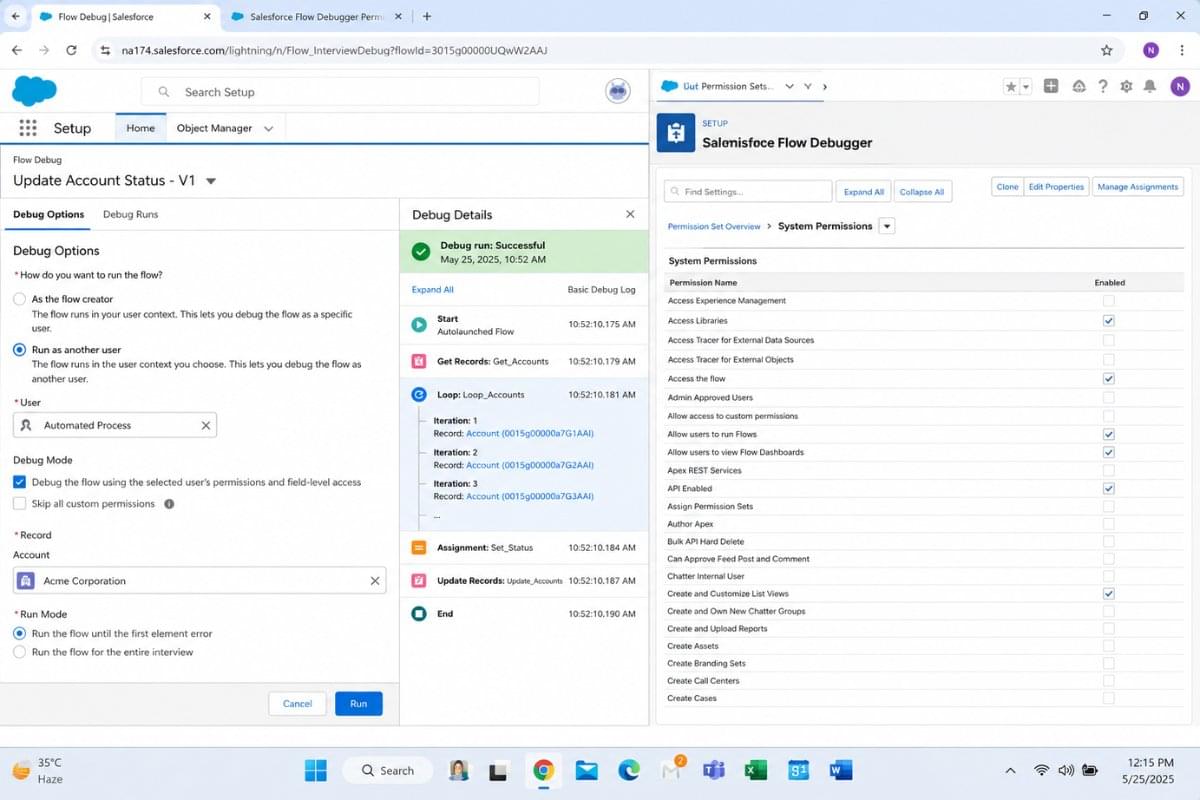Screen dimensions: 1200x800
Task: Open the Account 0015g00000a7G1AAI record link
Action: pos(530,434)
